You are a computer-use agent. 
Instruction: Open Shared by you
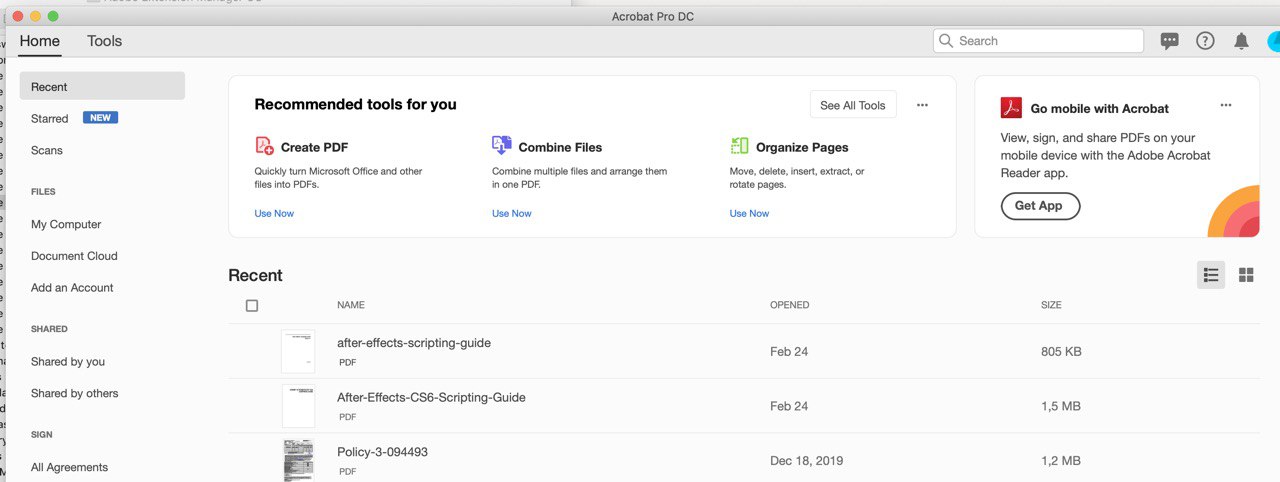(x=68, y=362)
